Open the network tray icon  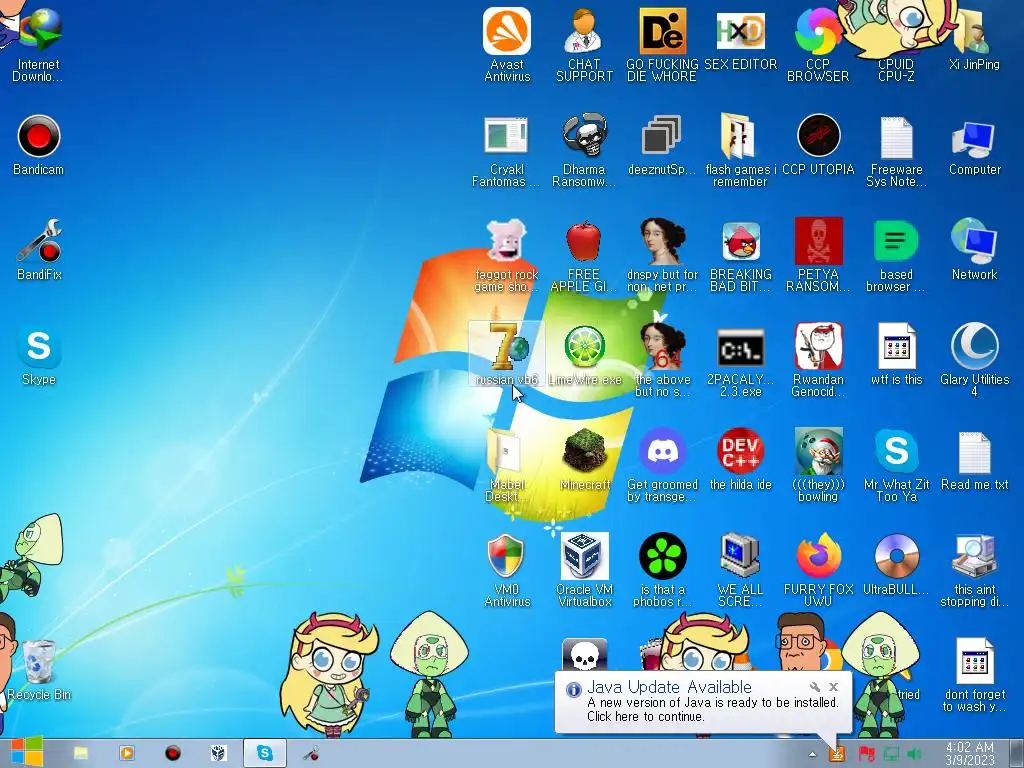click(x=891, y=754)
